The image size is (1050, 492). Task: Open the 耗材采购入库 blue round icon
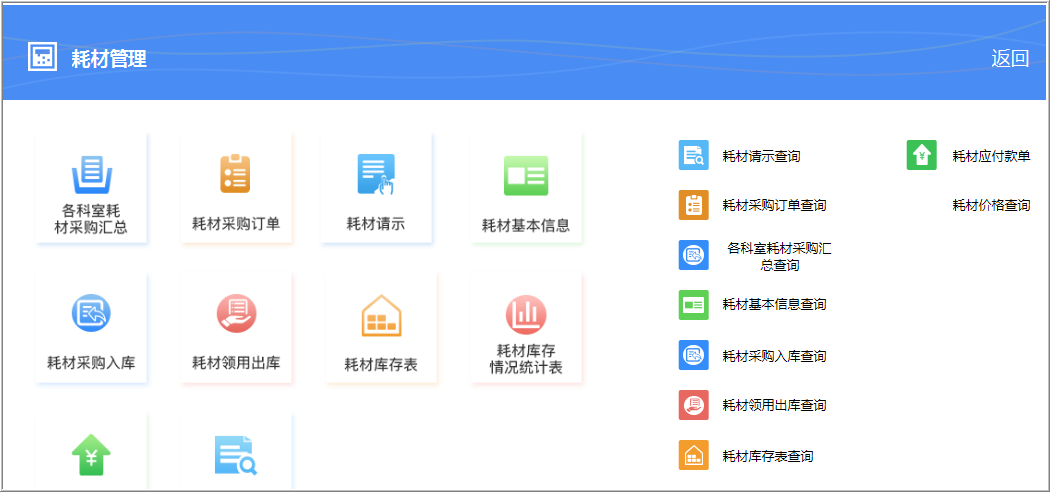pyautogui.click(x=91, y=313)
